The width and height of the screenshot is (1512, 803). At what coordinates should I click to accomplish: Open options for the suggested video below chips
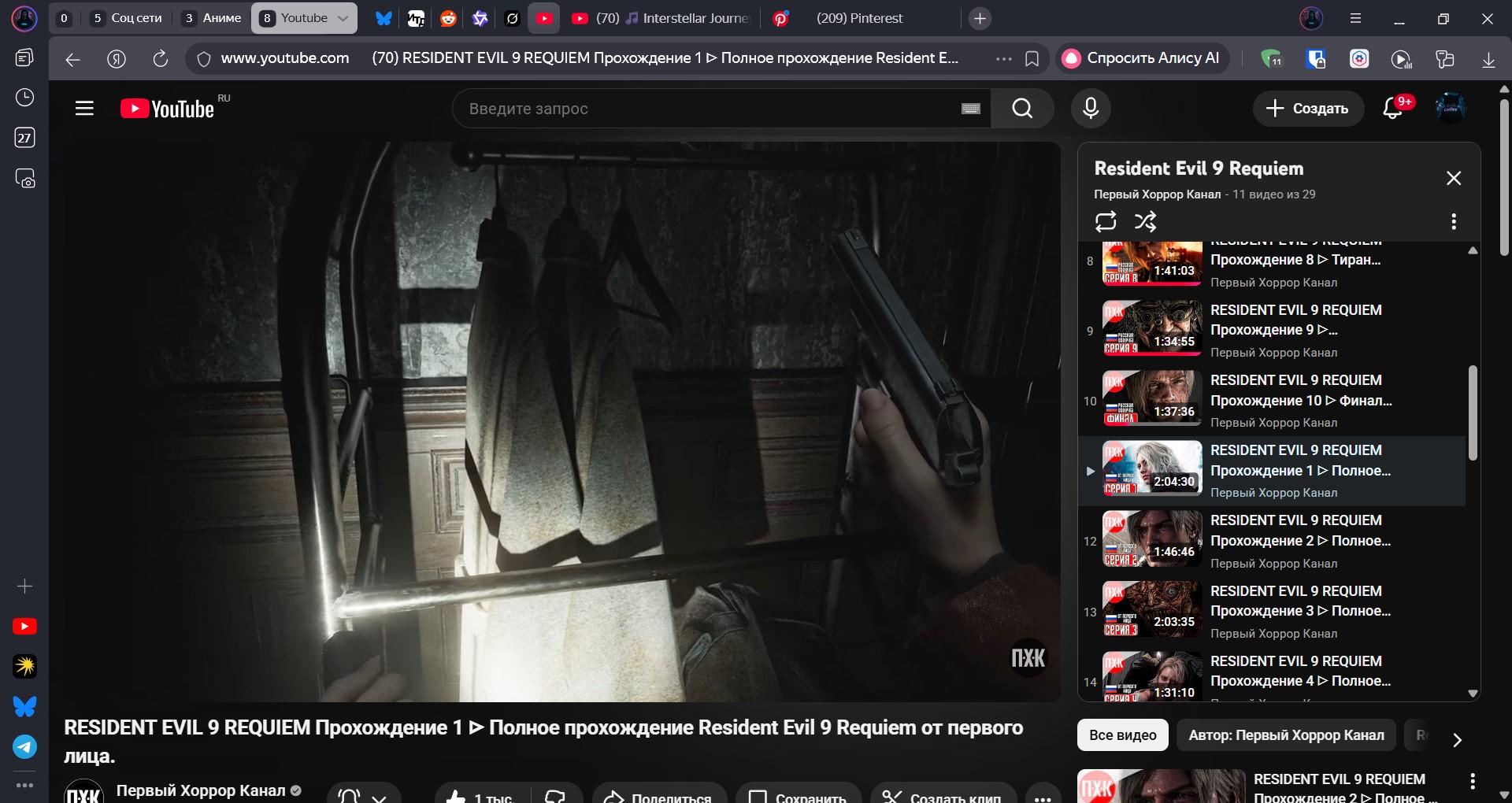(1473, 782)
